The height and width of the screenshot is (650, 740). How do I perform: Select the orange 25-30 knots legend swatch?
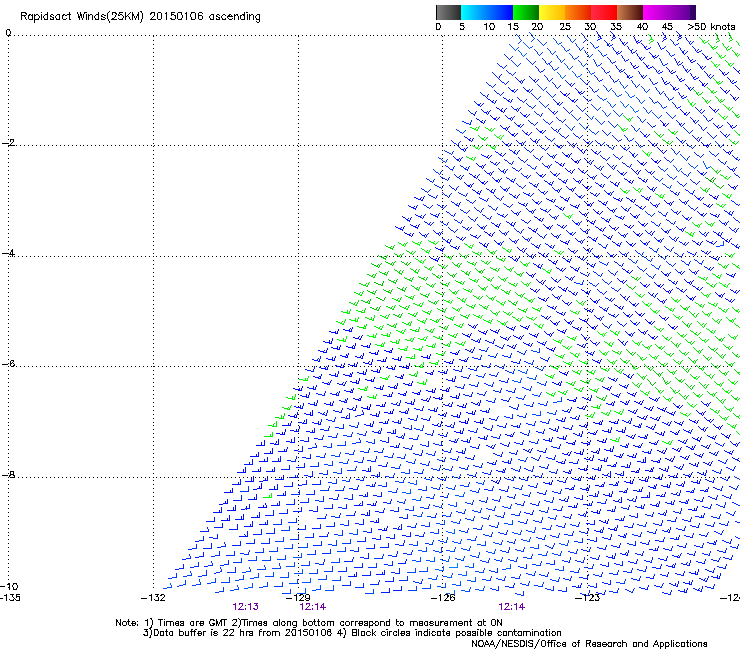pos(578,12)
